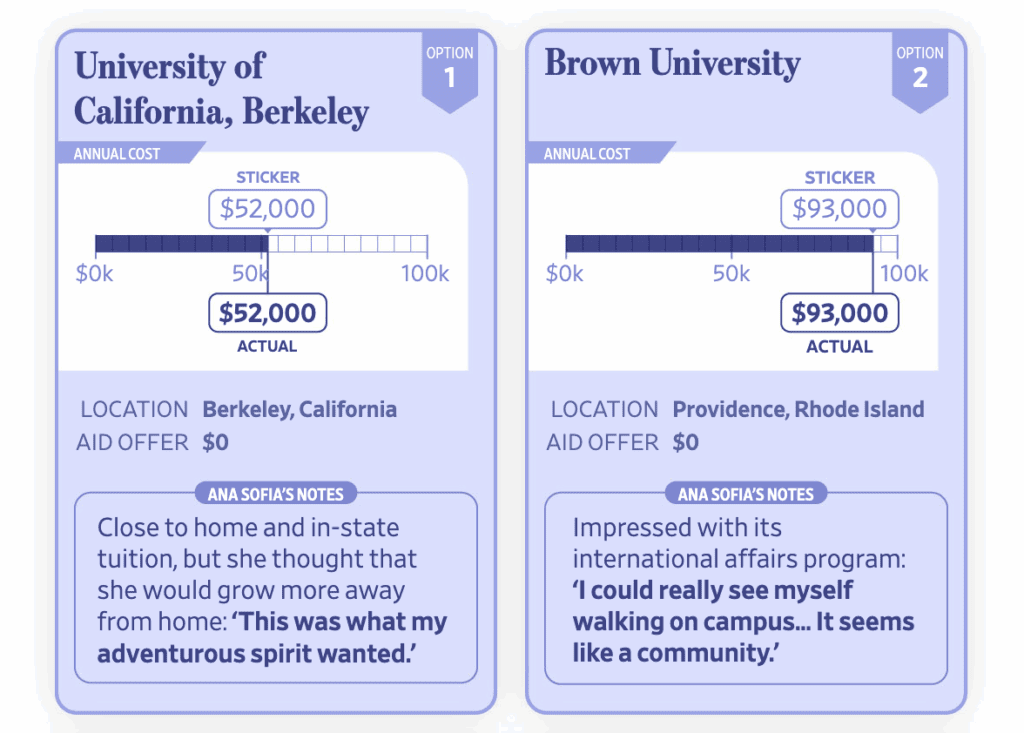
Task: Click Berkeley's $52,000 actual price box
Action: tap(267, 313)
